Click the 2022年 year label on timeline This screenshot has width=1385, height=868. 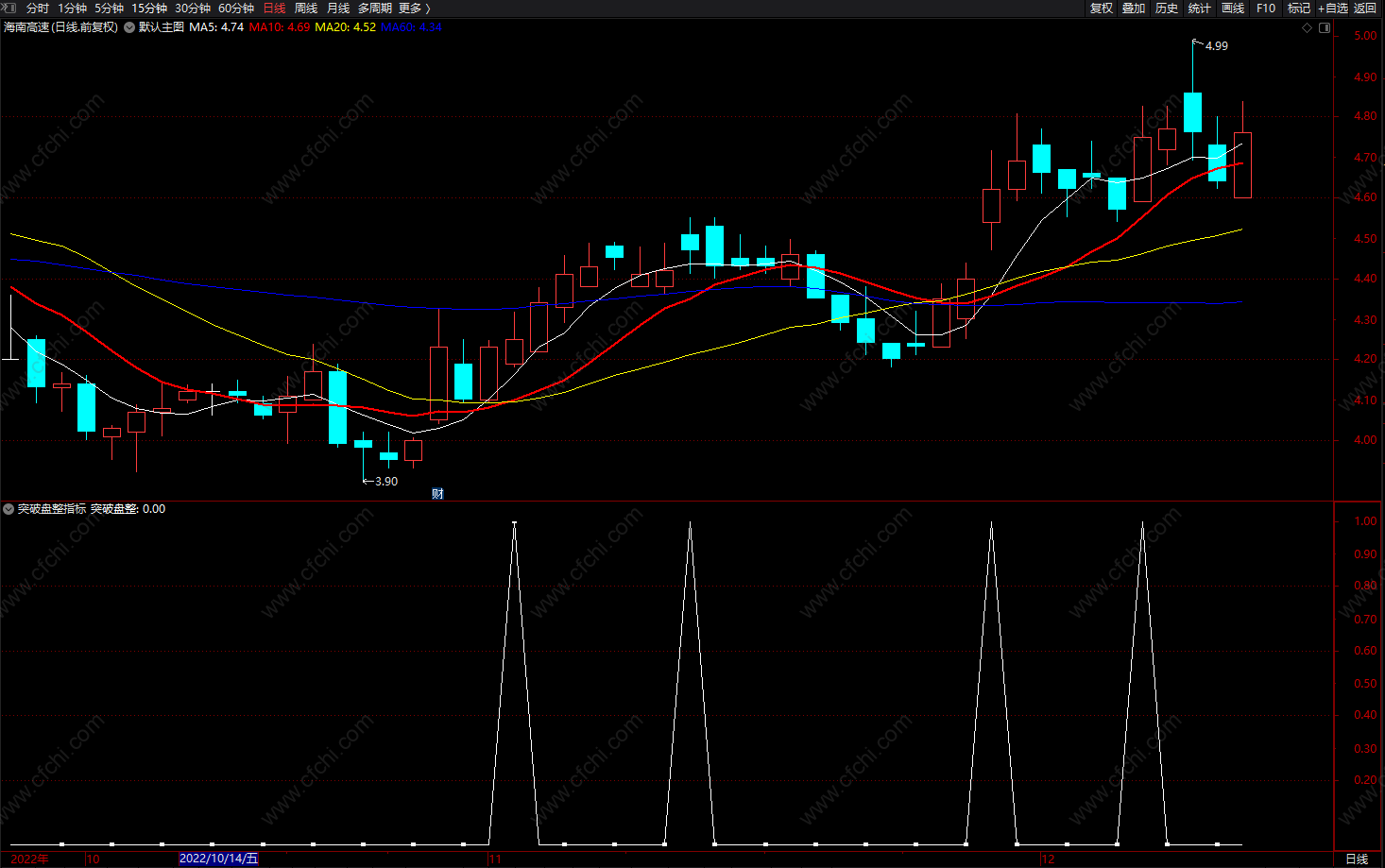coord(29,859)
